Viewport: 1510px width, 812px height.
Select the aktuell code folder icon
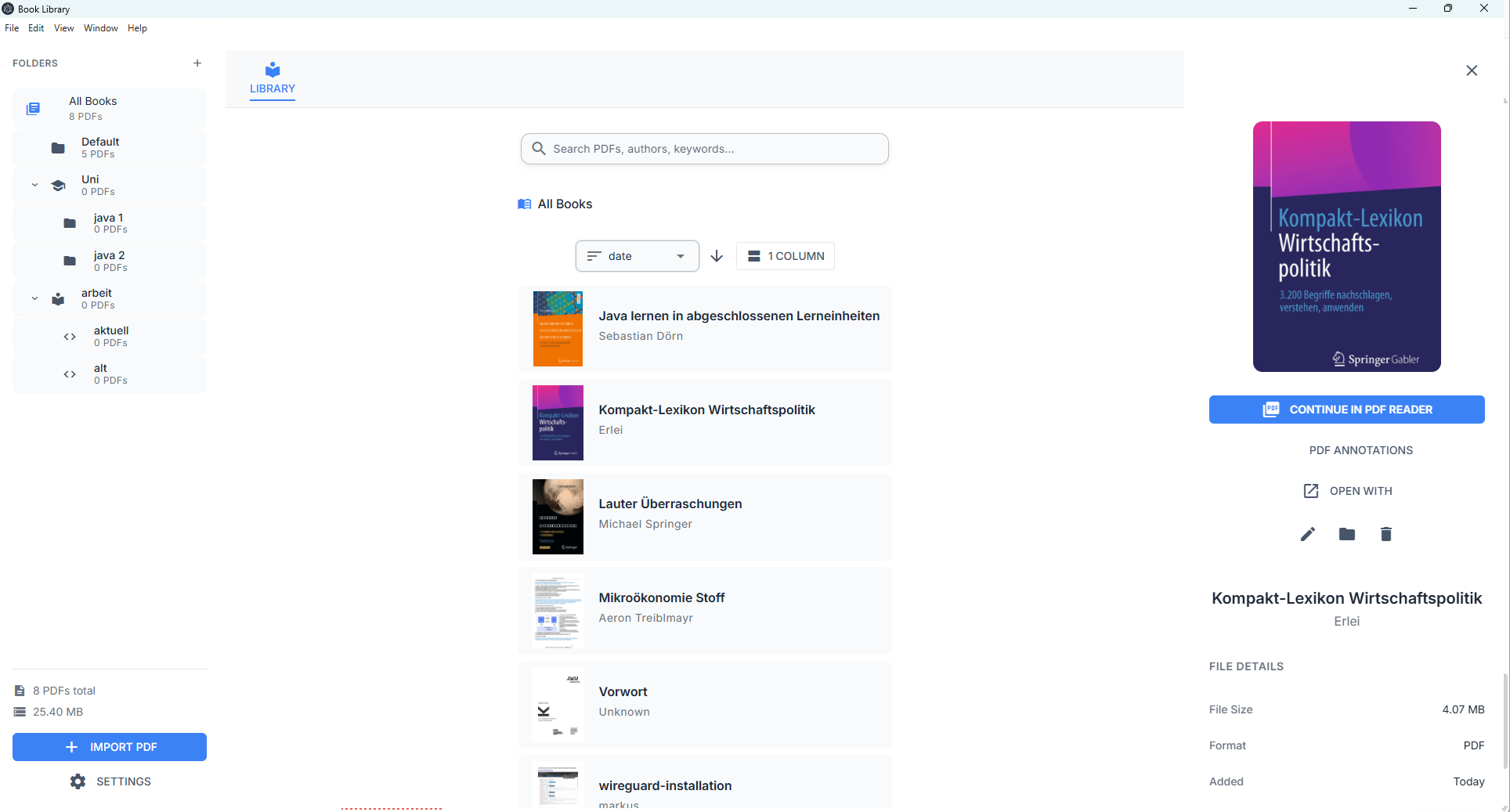[x=69, y=336]
